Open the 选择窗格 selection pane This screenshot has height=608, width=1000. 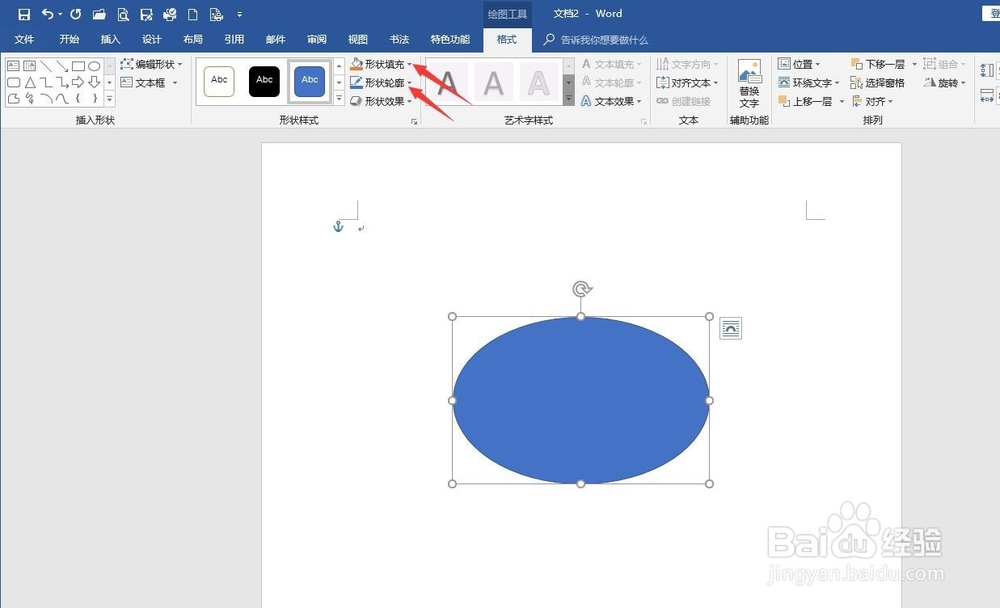878,83
